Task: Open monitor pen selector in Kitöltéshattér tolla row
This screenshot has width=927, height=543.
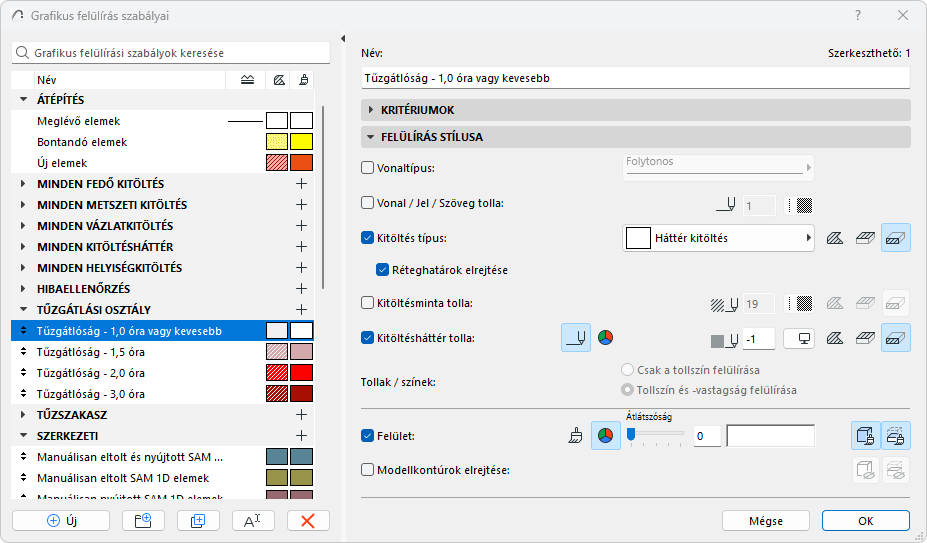Action: (799, 338)
